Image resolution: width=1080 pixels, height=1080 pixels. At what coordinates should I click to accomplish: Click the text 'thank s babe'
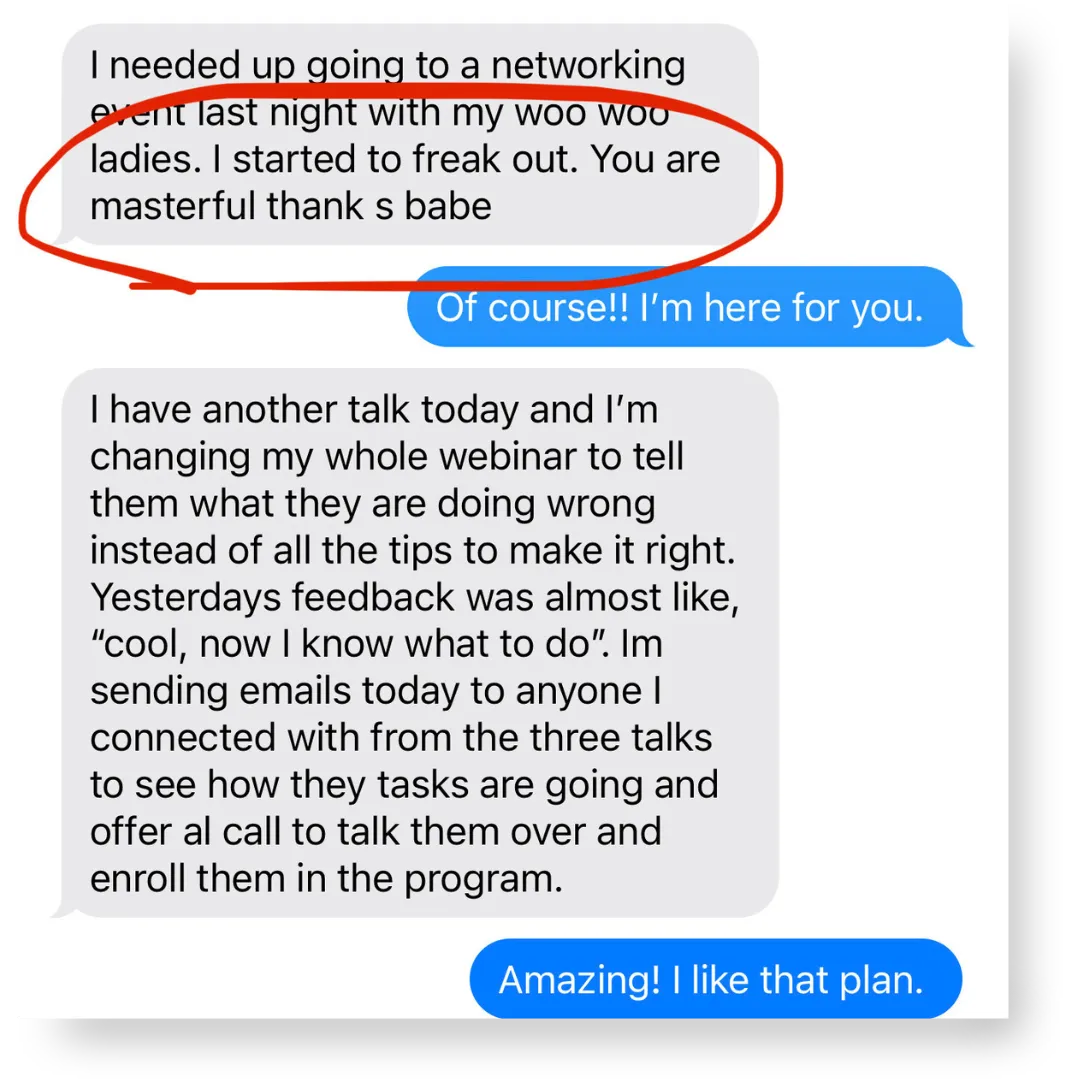click(379, 206)
